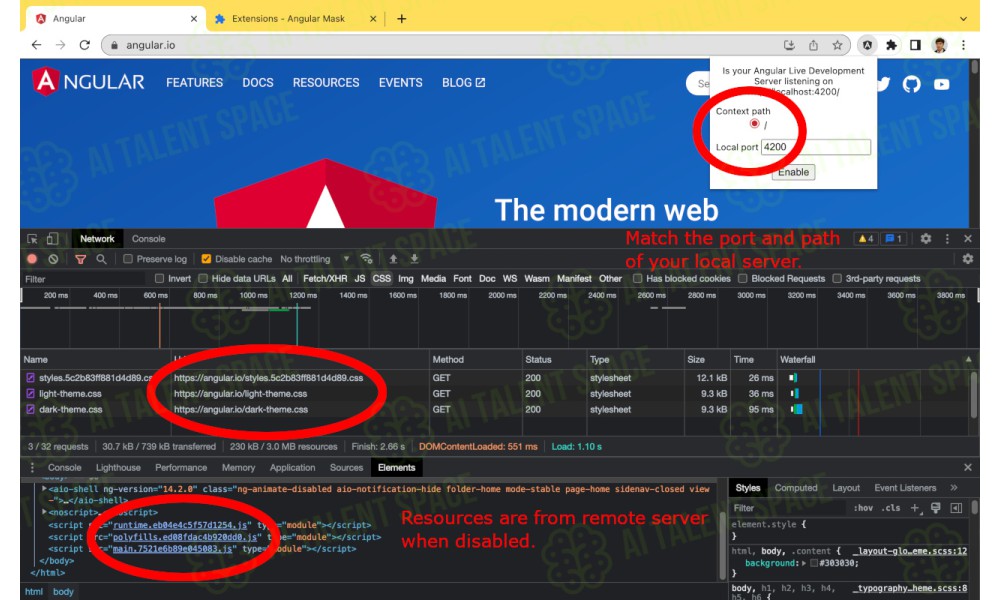Check the 3rd-party requests checkbox
The width and height of the screenshot is (1000, 600).
837,279
